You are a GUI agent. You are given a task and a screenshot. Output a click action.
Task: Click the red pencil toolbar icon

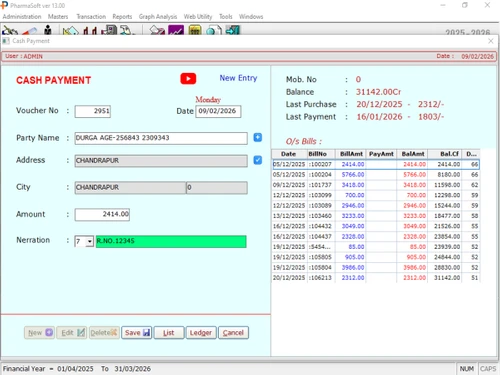tap(29, 31)
